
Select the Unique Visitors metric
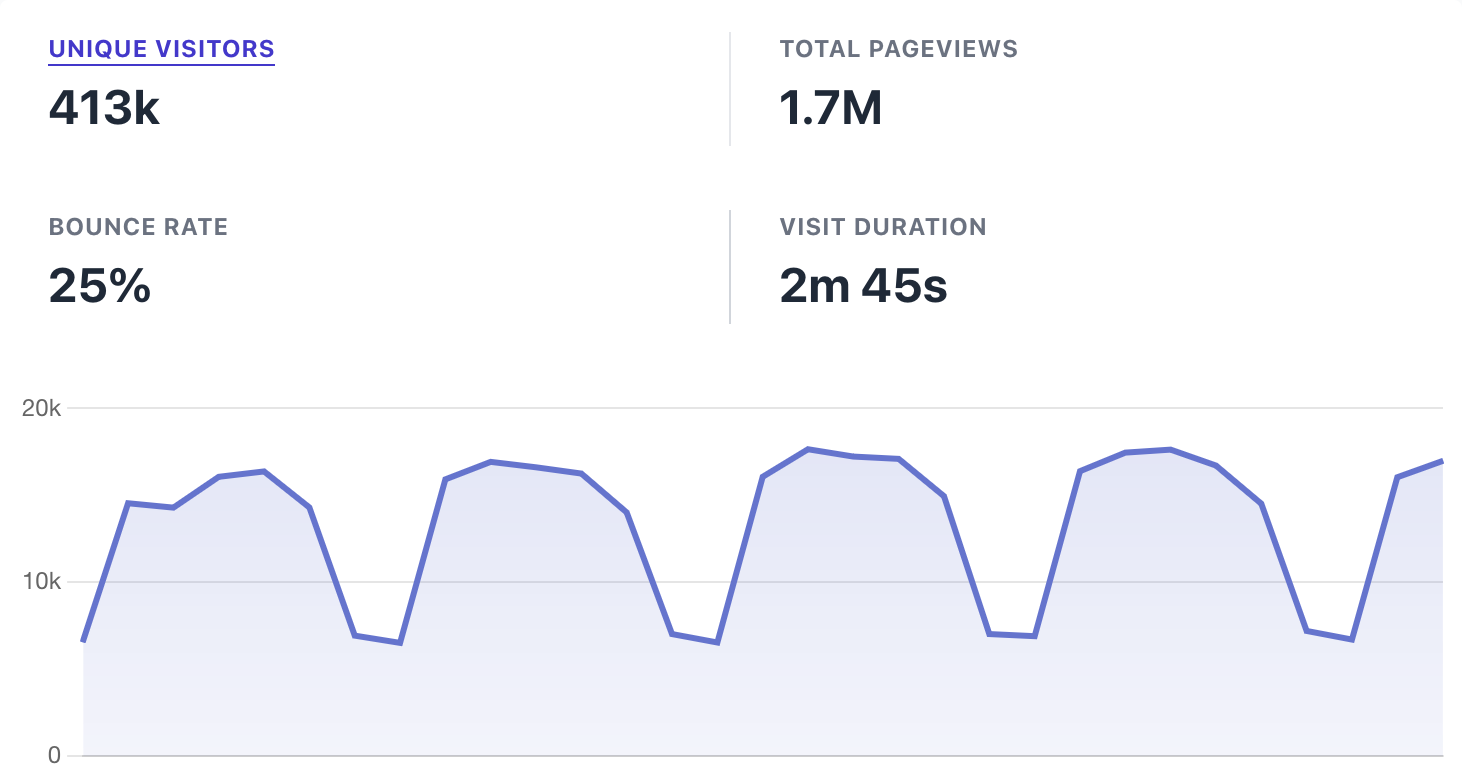click(x=161, y=49)
